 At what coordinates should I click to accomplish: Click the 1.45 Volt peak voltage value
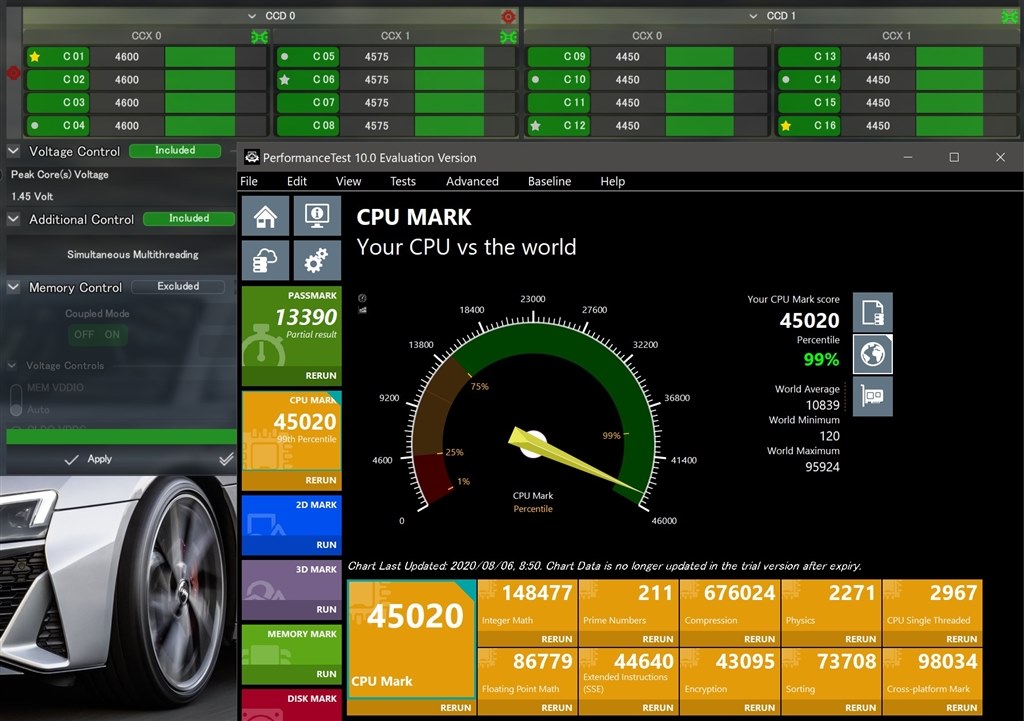32,197
